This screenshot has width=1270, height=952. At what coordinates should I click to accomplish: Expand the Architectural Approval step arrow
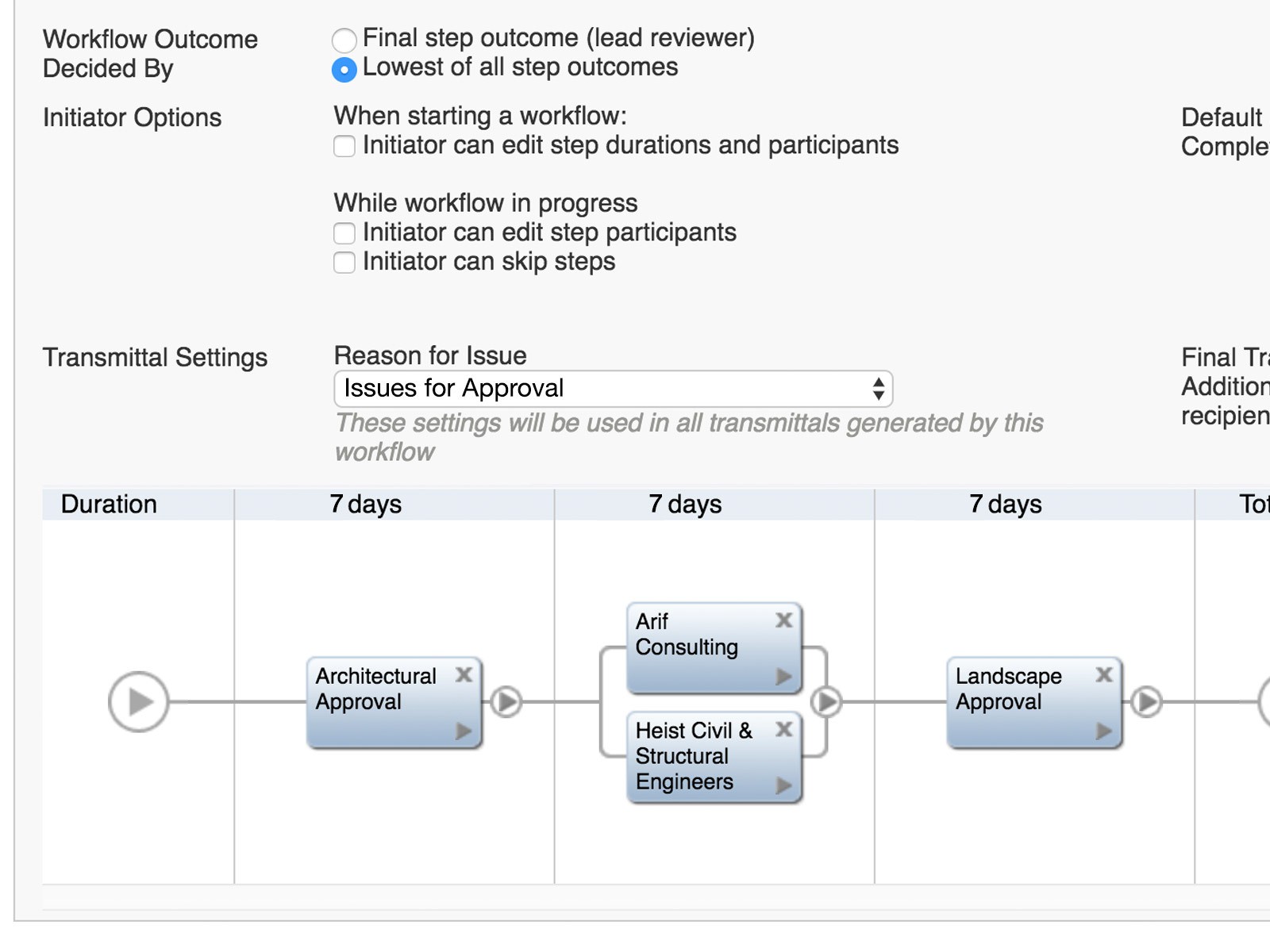(464, 731)
